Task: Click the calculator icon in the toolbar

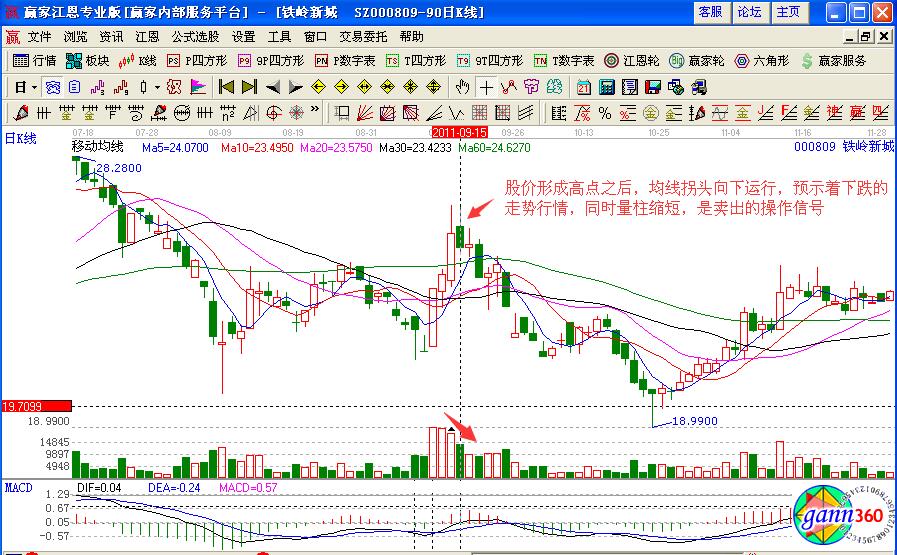Action: [606, 87]
